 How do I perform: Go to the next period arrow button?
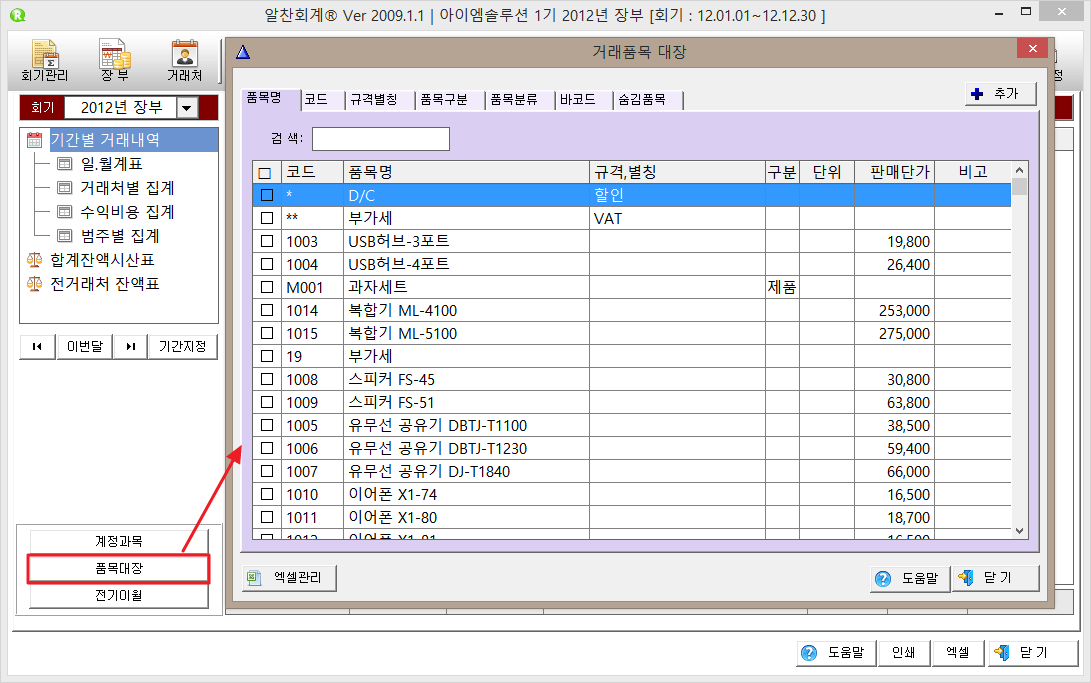(131, 346)
